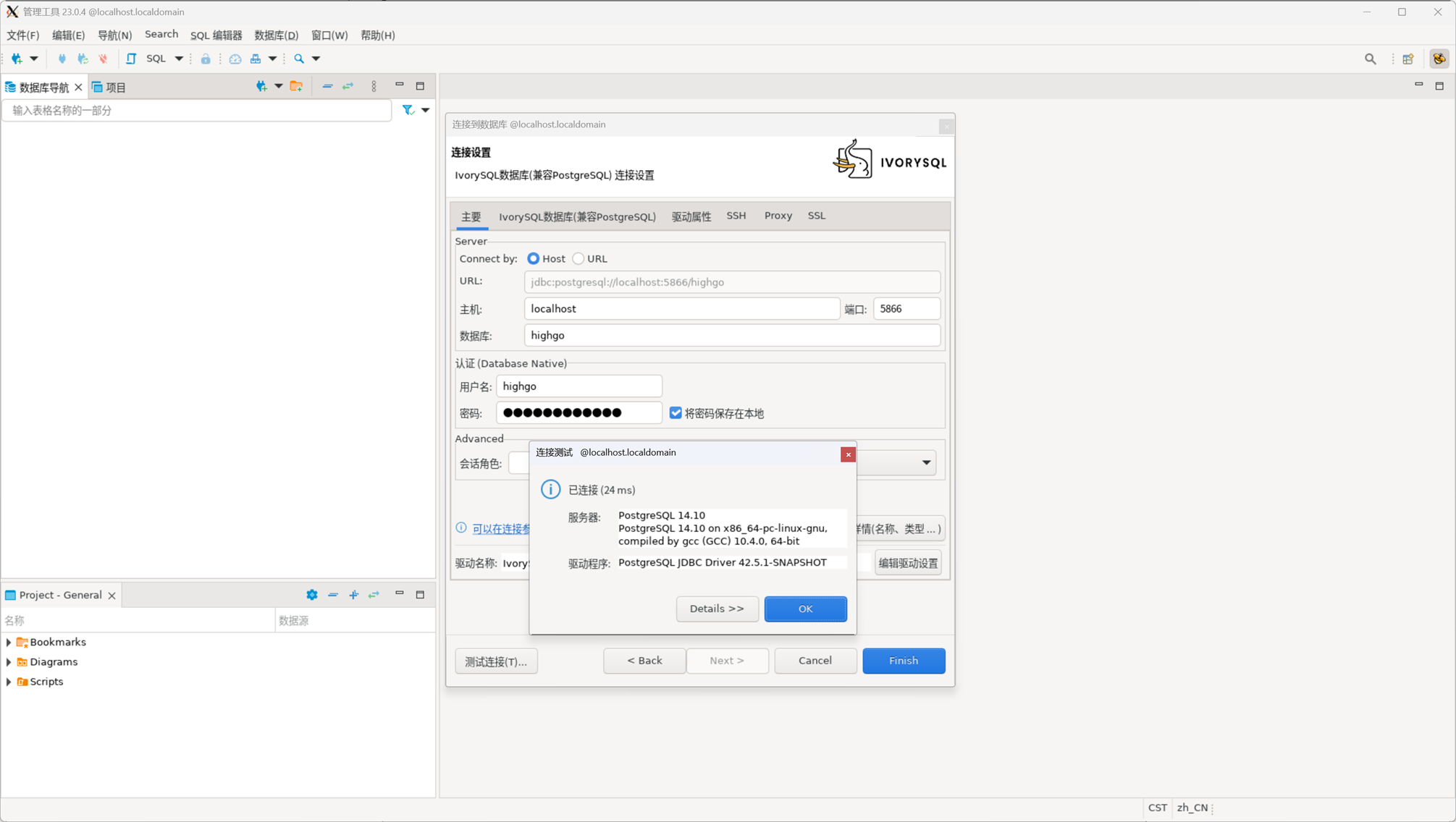Image resolution: width=1456 pixels, height=822 pixels.
Task: Click OK in the connection test dialog
Action: [x=805, y=609]
